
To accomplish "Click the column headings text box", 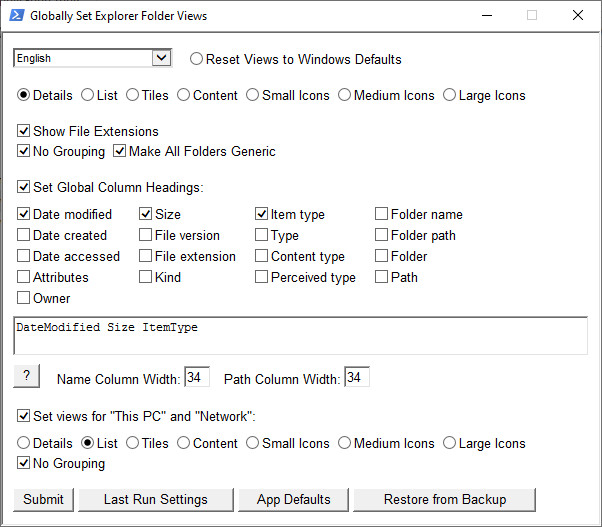I will [x=301, y=335].
